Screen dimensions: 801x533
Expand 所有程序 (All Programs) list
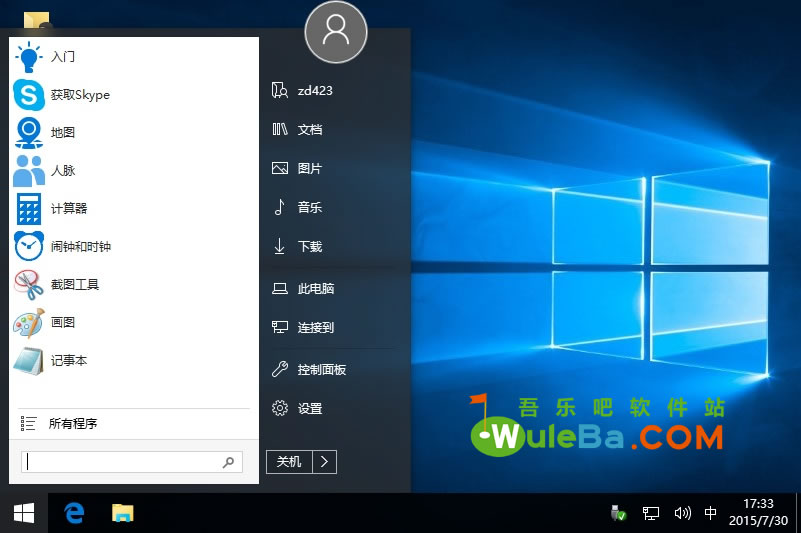(72, 424)
